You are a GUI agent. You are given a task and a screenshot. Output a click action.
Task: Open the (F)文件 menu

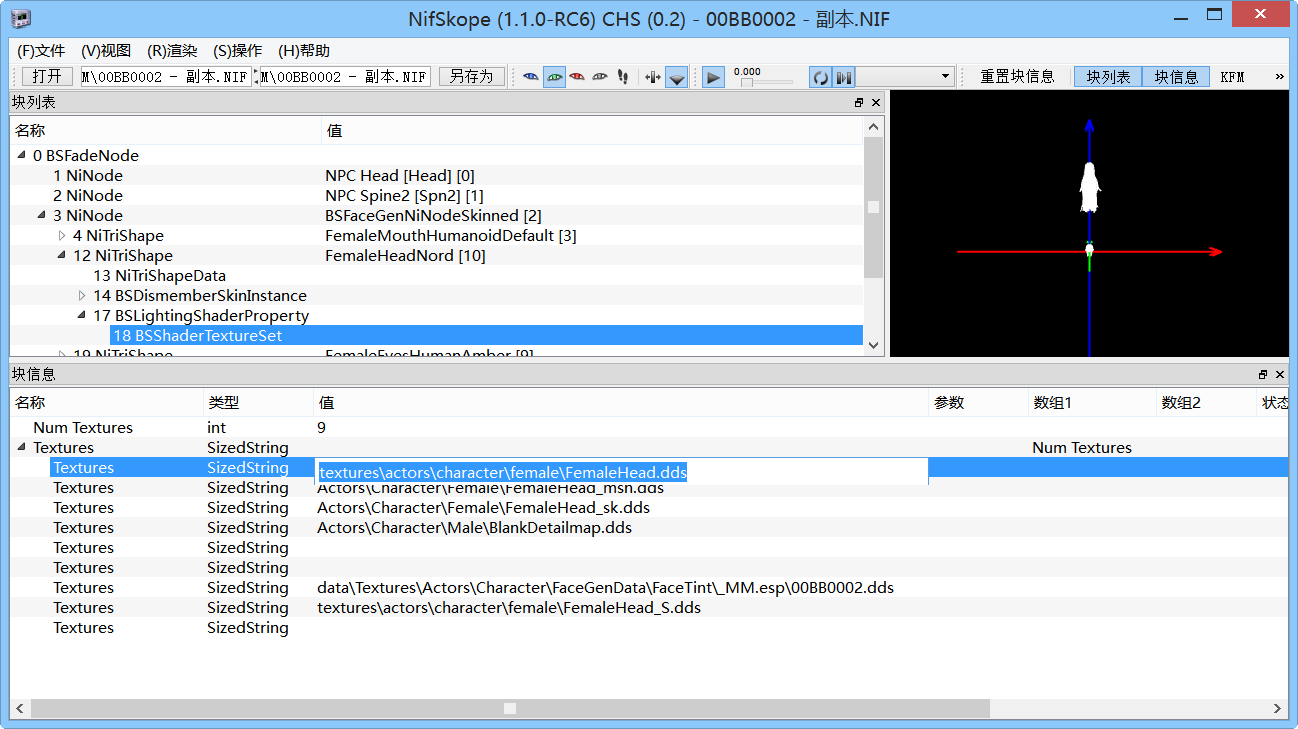(41, 51)
